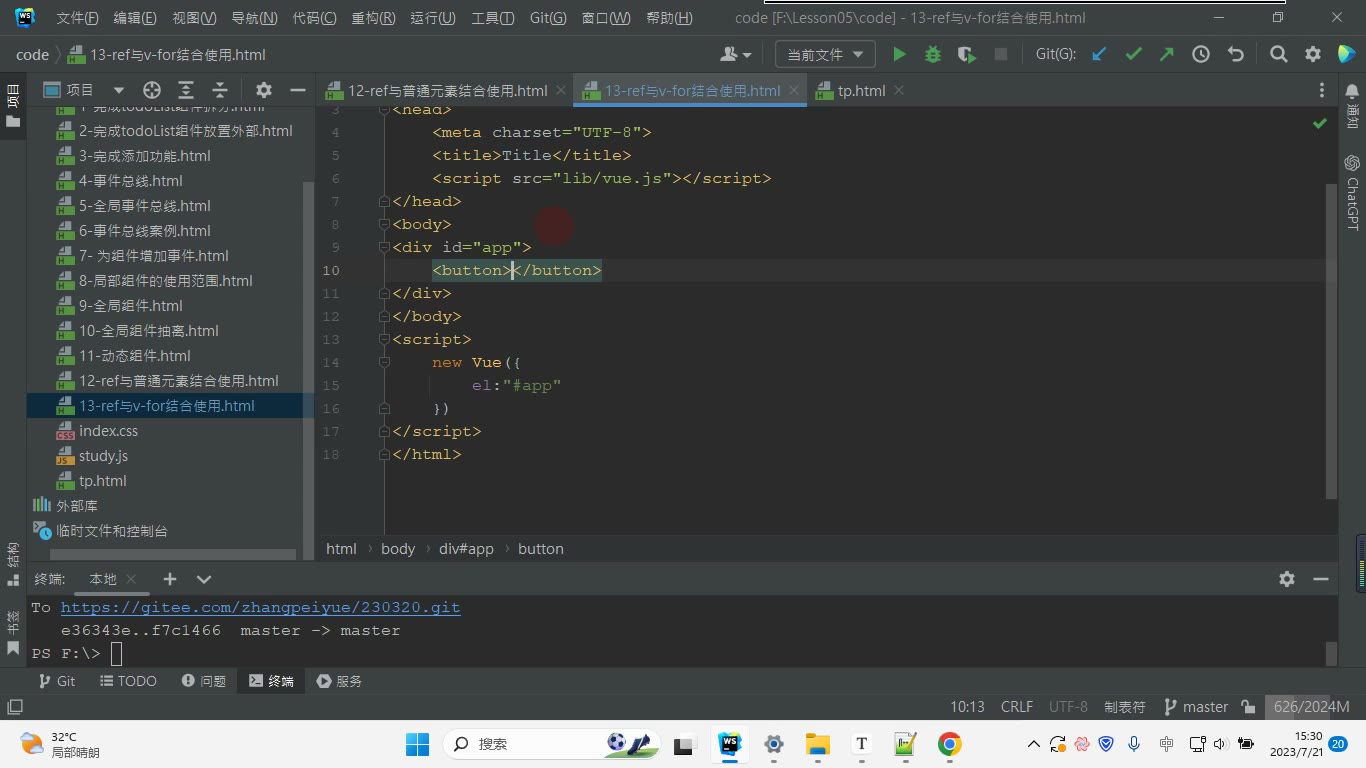Open project panel options gear icon
The height and width of the screenshot is (768, 1366).
point(264,90)
